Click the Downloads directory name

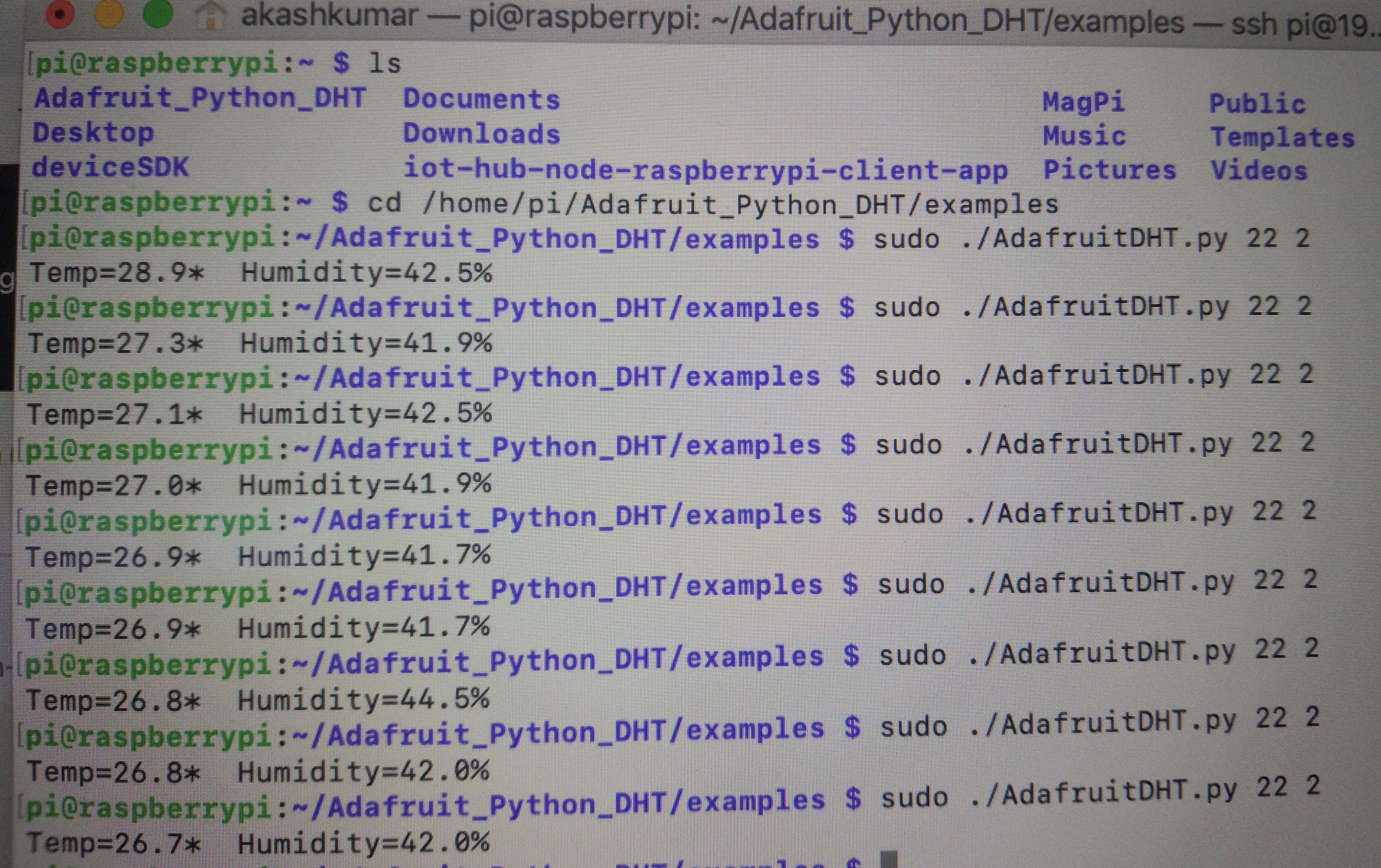click(x=481, y=134)
